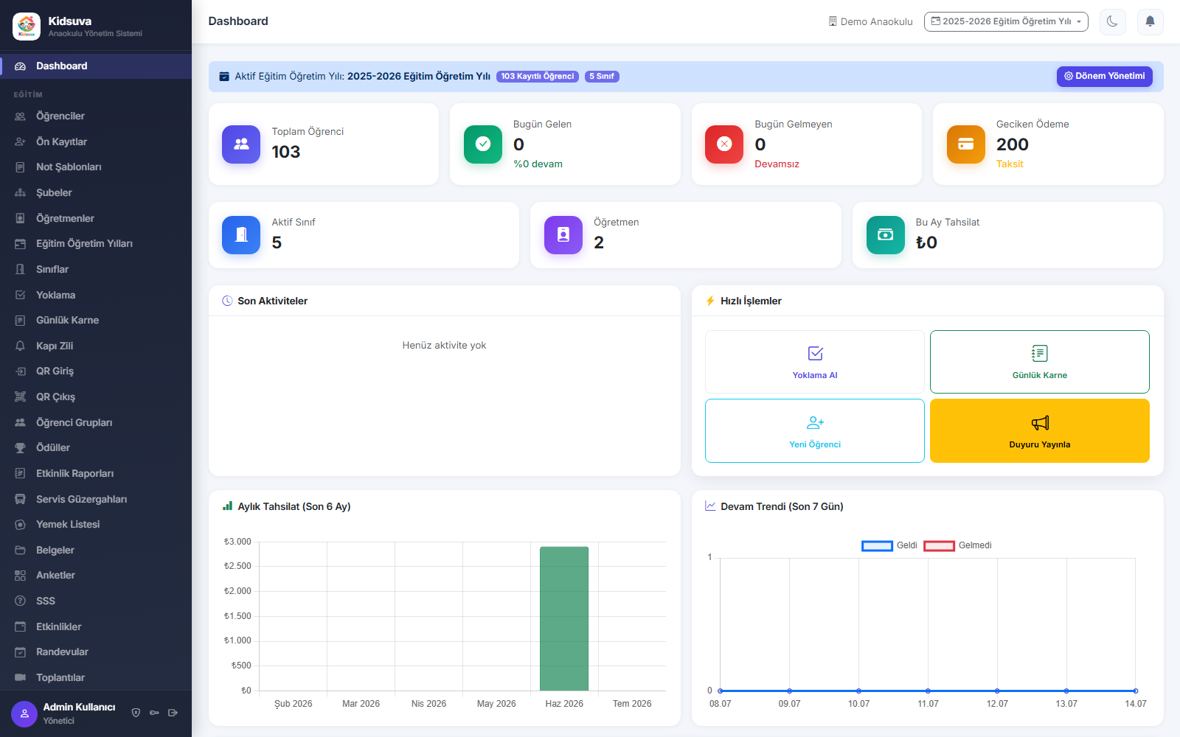This screenshot has height=737, width=1180.
Task: Click the Duyuru Yayınla yellow button
Action: tap(1039, 431)
